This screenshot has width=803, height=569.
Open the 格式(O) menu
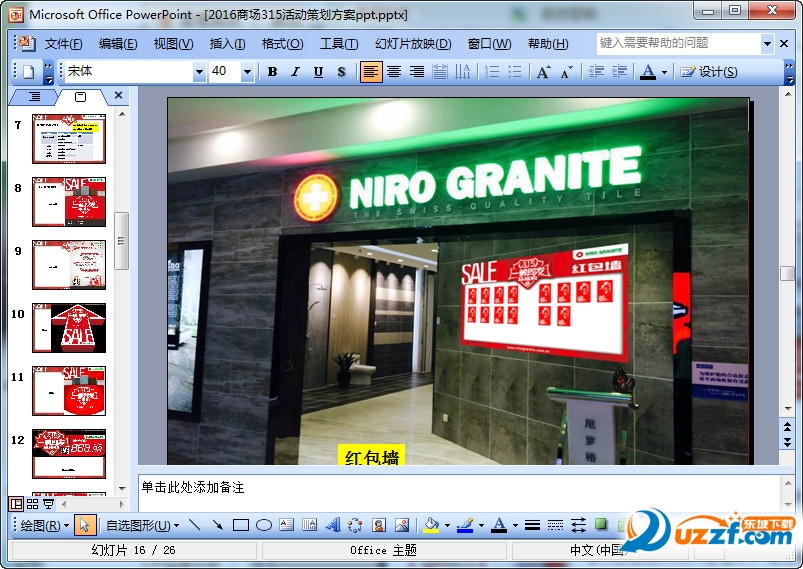click(x=282, y=44)
